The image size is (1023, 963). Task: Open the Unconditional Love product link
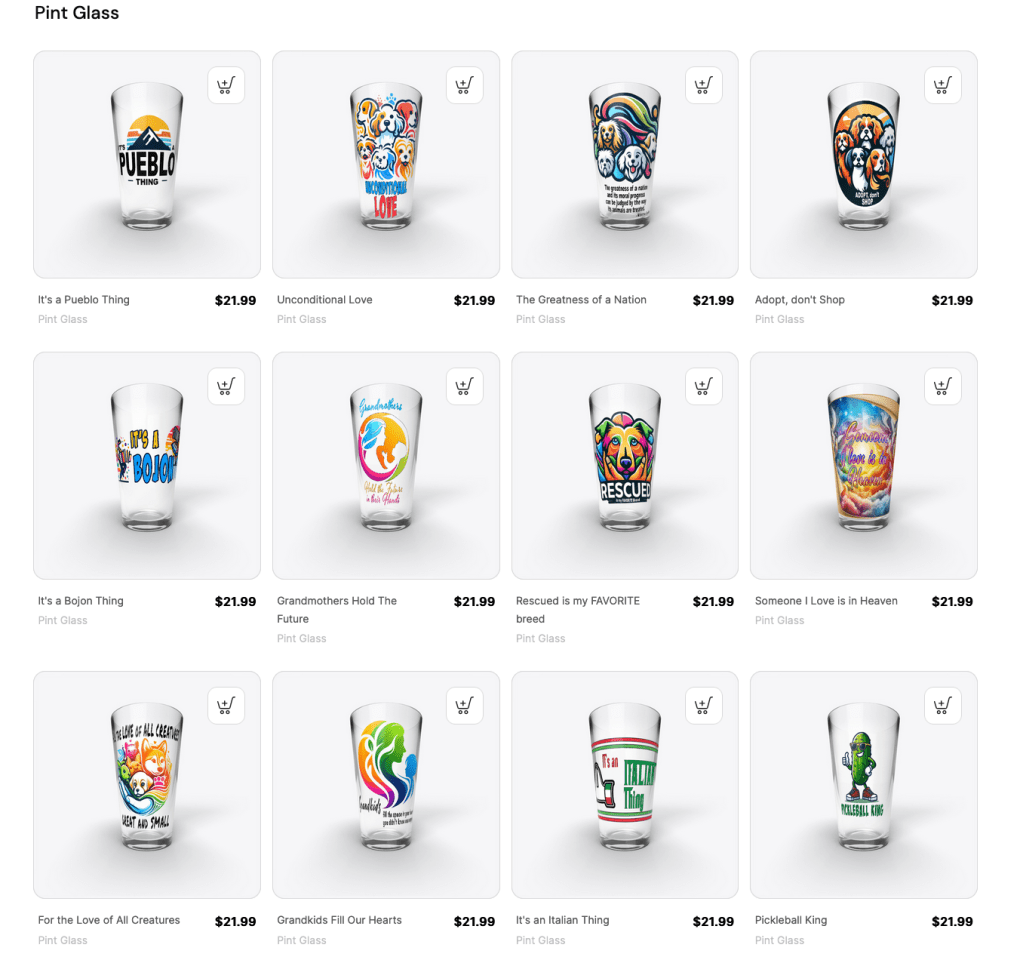tap(324, 299)
